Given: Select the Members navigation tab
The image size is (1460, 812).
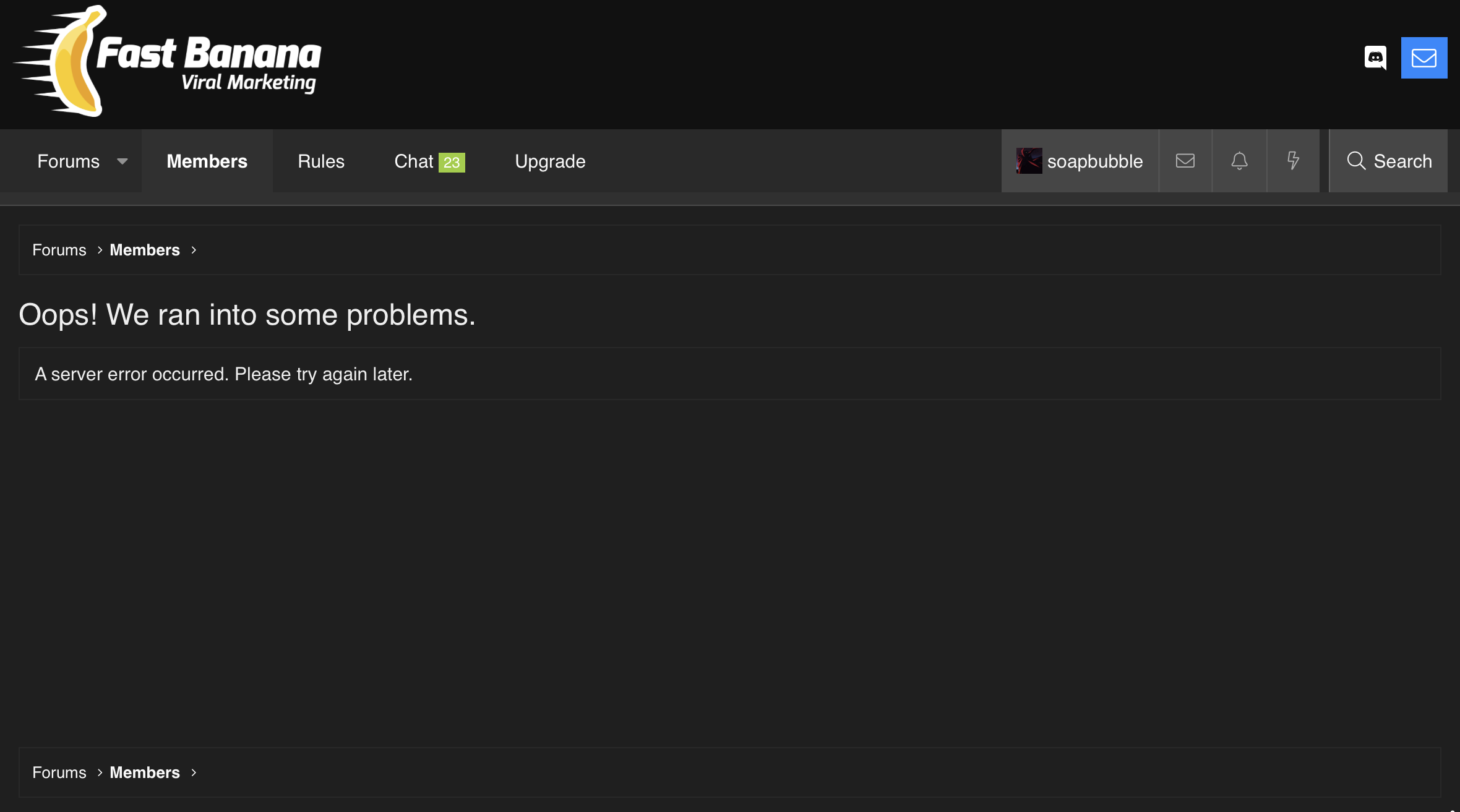Looking at the screenshot, I should [x=207, y=161].
